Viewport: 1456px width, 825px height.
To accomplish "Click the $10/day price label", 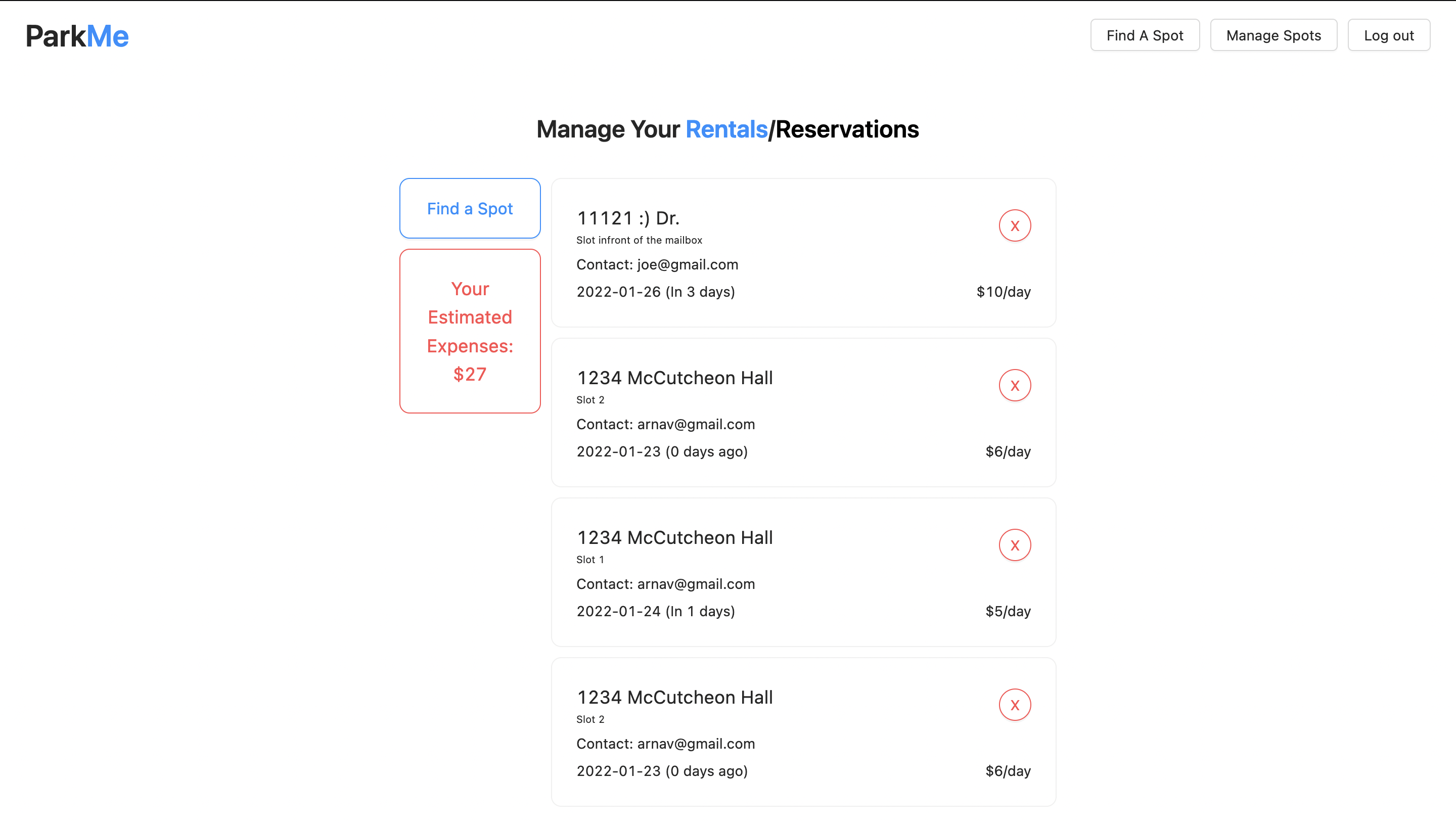I will pyautogui.click(x=1003, y=292).
